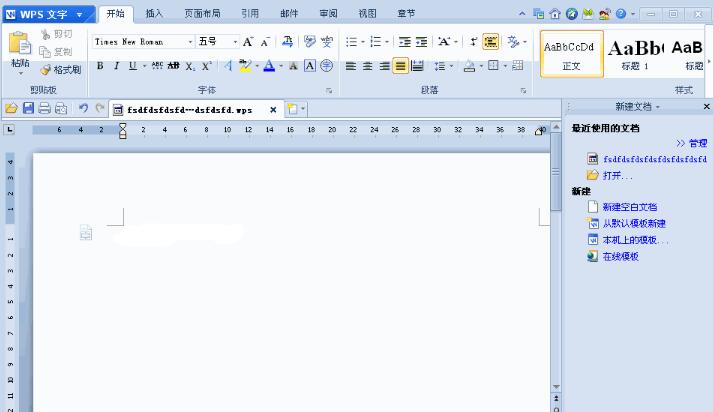Decrease font size with smaller A icon

266,42
